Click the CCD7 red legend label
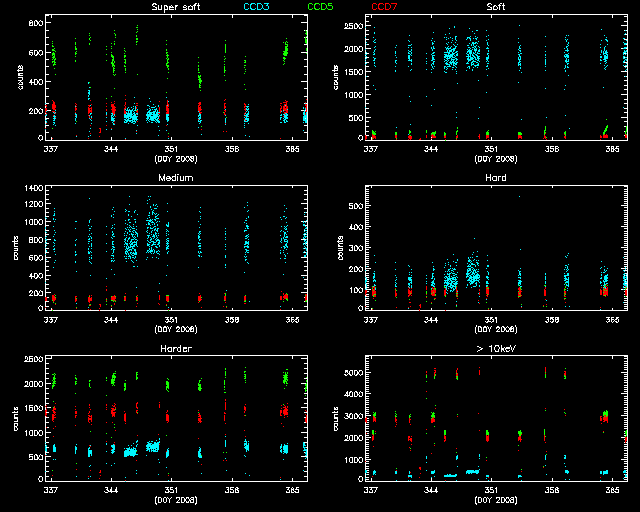Screen dimensions: 640x512 [384, 7]
